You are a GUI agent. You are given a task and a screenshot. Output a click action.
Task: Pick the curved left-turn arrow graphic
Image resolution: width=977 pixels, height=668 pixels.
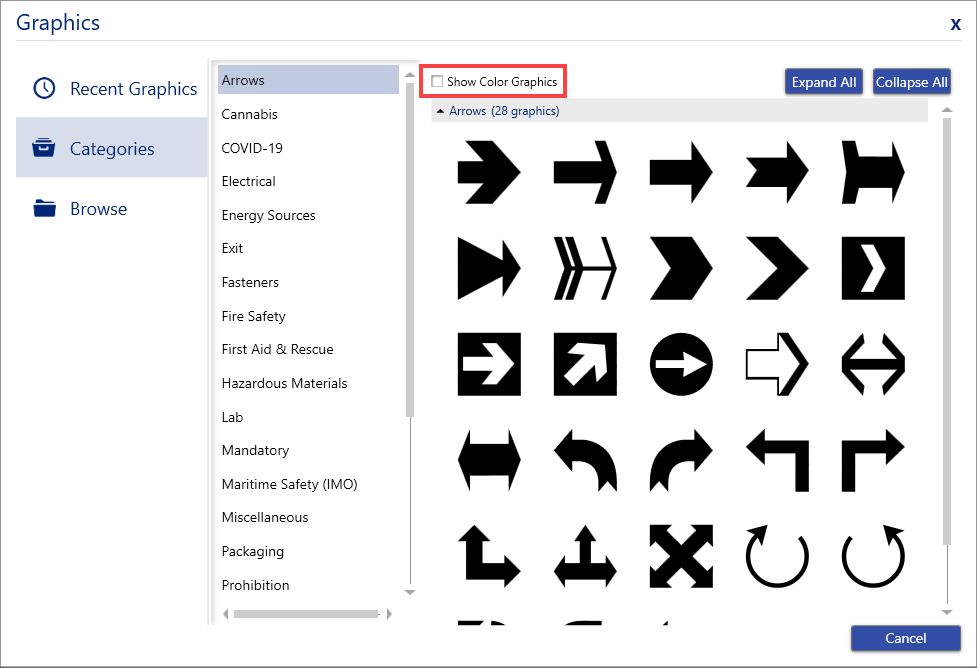point(585,460)
